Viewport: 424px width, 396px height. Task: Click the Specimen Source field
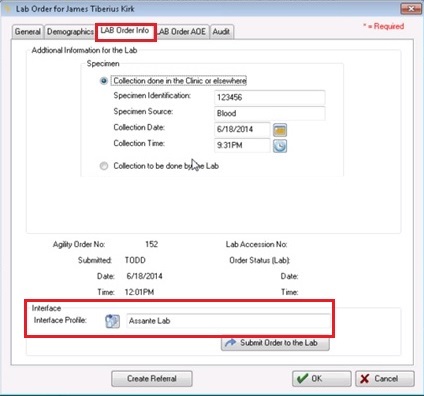tap(269, 113)
